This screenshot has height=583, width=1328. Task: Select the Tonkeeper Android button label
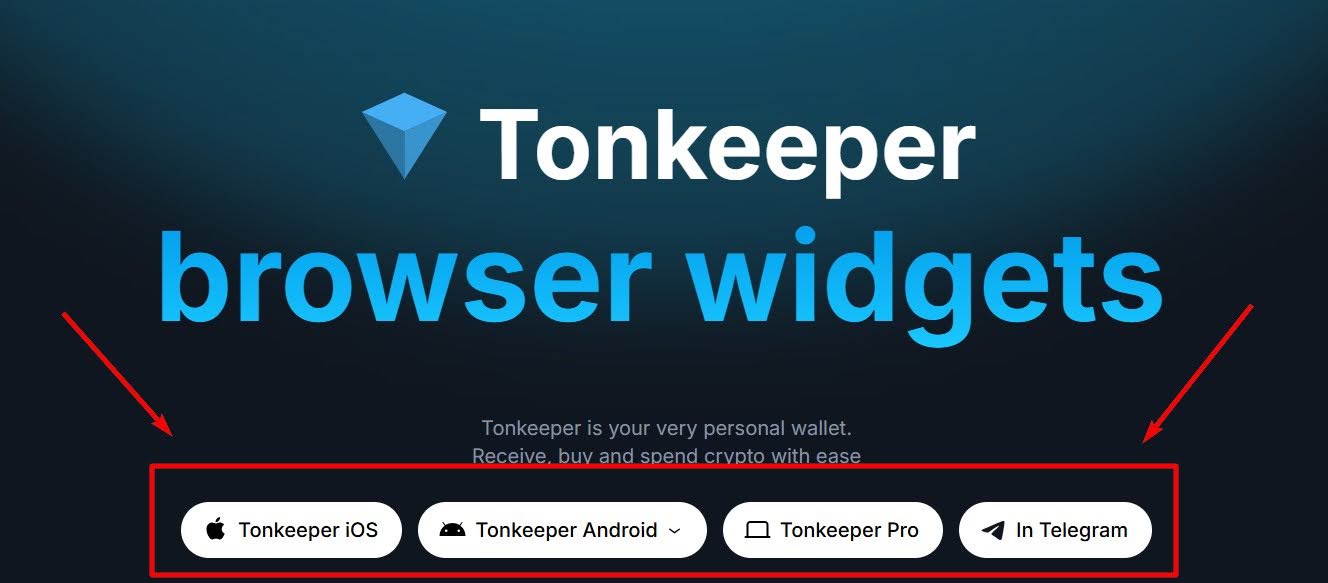(x=566, y=530)
